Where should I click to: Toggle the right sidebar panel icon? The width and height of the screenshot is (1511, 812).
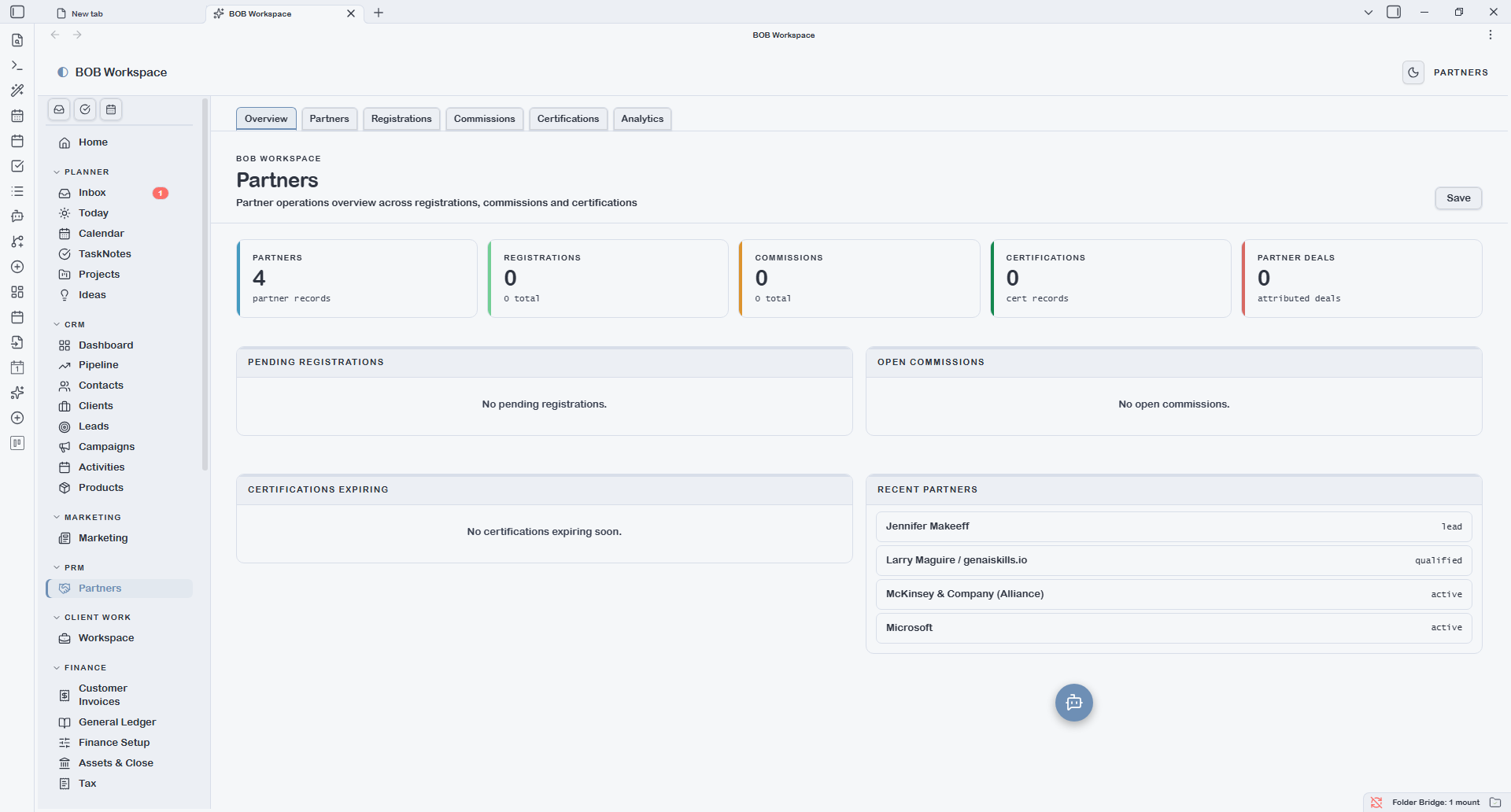point(1394,12)
